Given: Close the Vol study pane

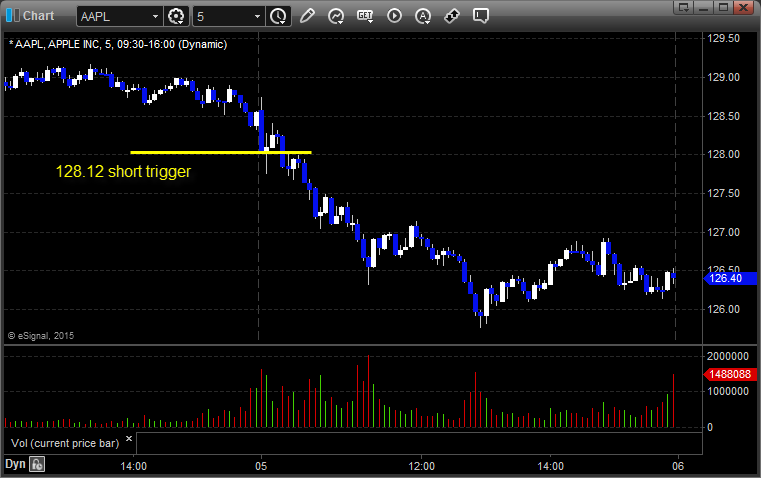Looking at the screenshot, I should [129, 439].
